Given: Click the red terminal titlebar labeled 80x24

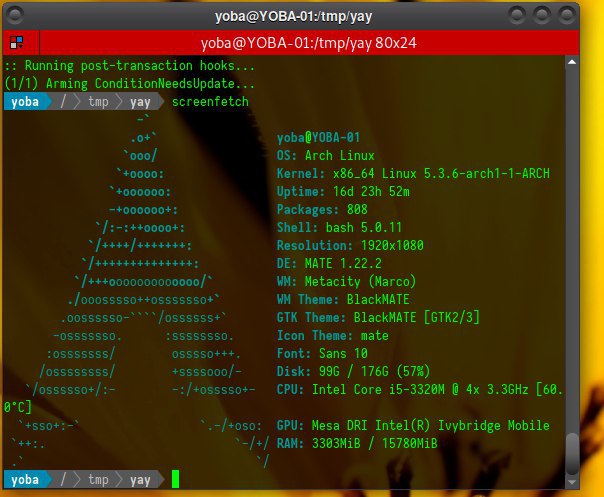Looking at the screenshot, I should click(309, 43).
